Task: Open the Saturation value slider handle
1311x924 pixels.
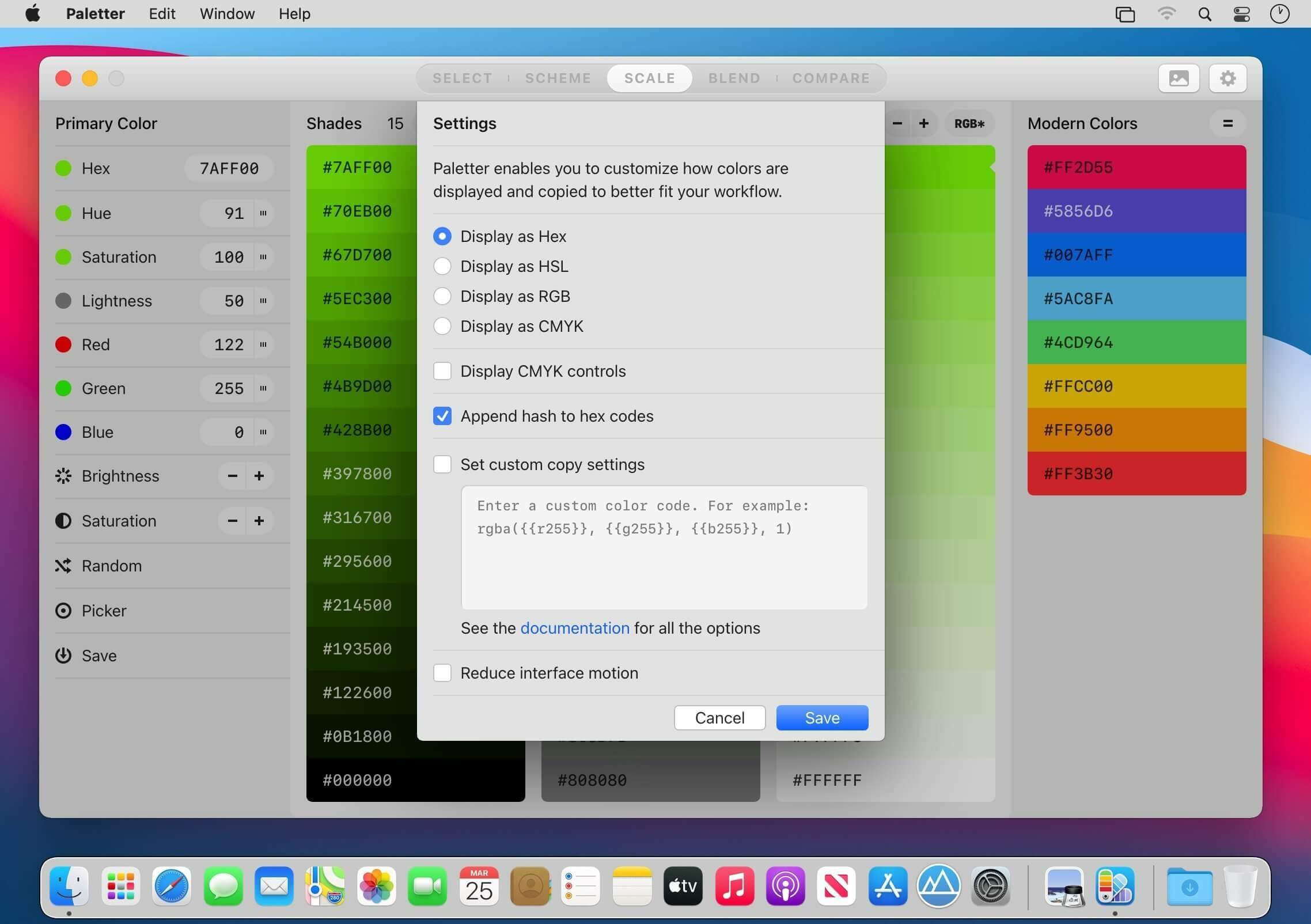Action: 263,257
